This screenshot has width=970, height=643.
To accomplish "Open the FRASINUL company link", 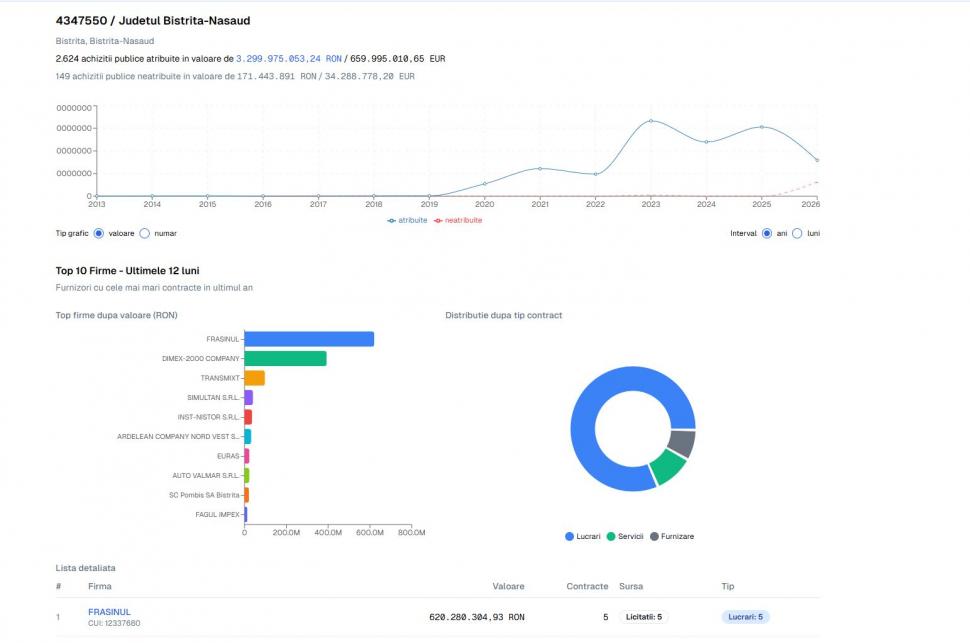I will point(109,612).
